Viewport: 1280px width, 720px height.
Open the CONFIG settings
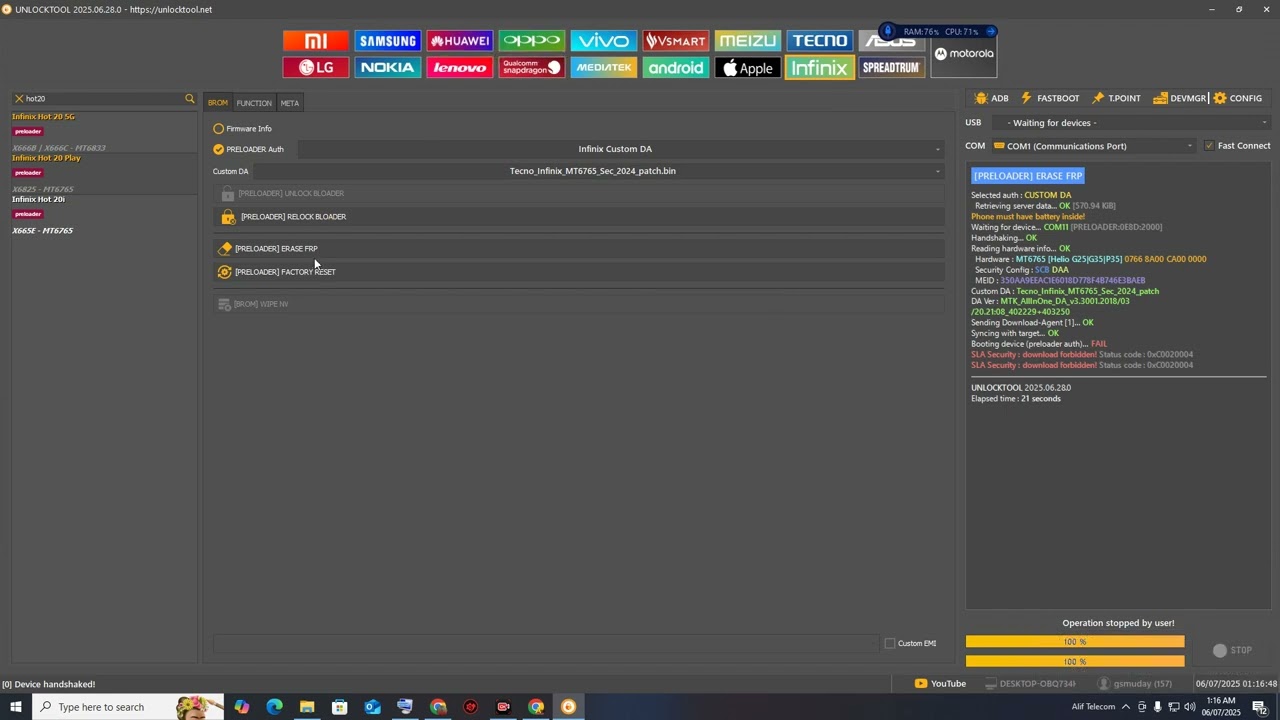pos(1238,98)
